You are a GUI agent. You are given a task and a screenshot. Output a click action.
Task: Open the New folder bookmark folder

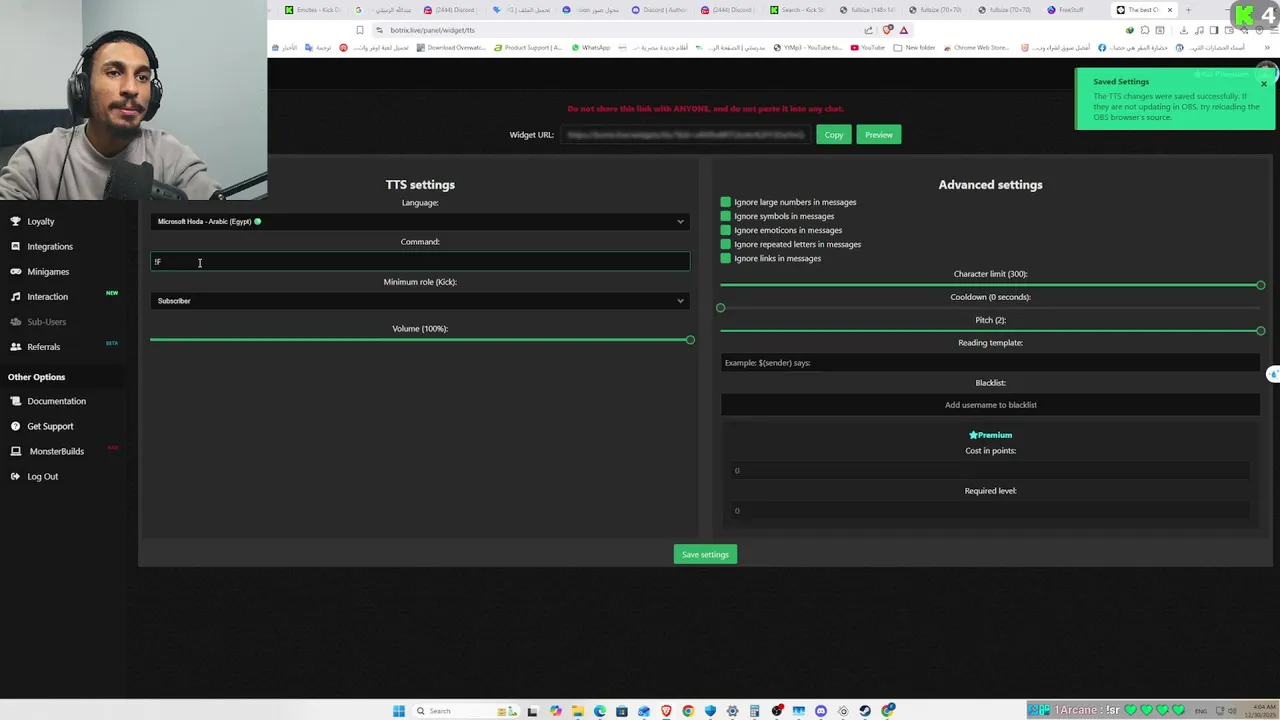(x=914, y=47)
